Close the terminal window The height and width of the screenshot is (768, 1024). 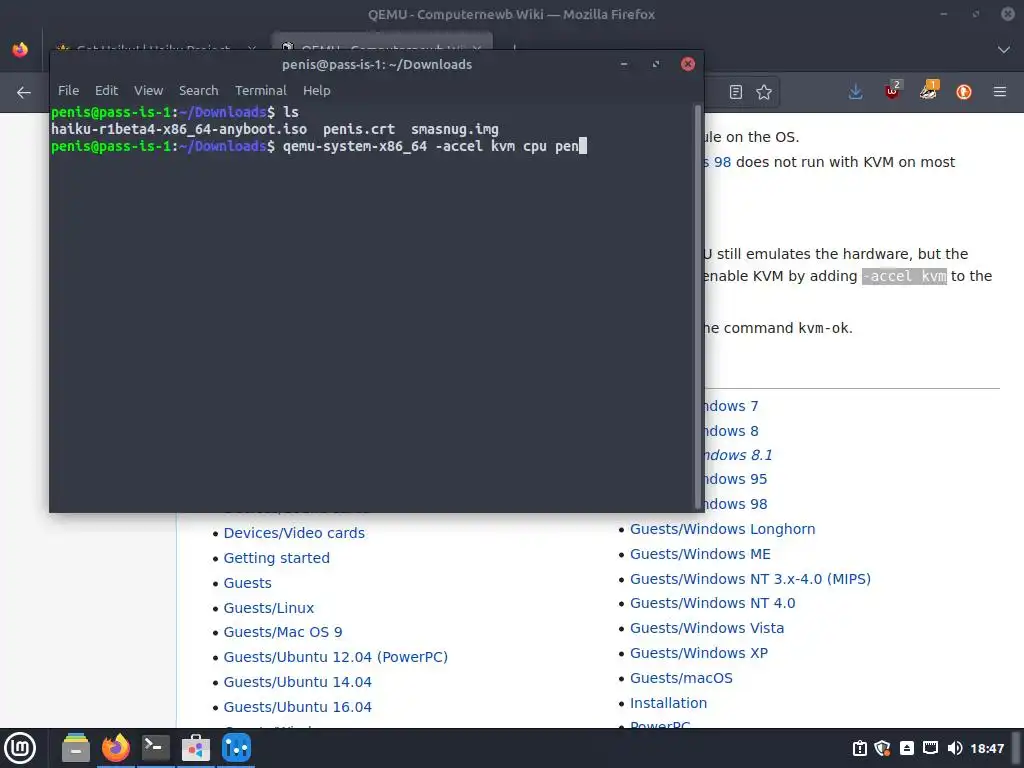[x=688, y=64]
